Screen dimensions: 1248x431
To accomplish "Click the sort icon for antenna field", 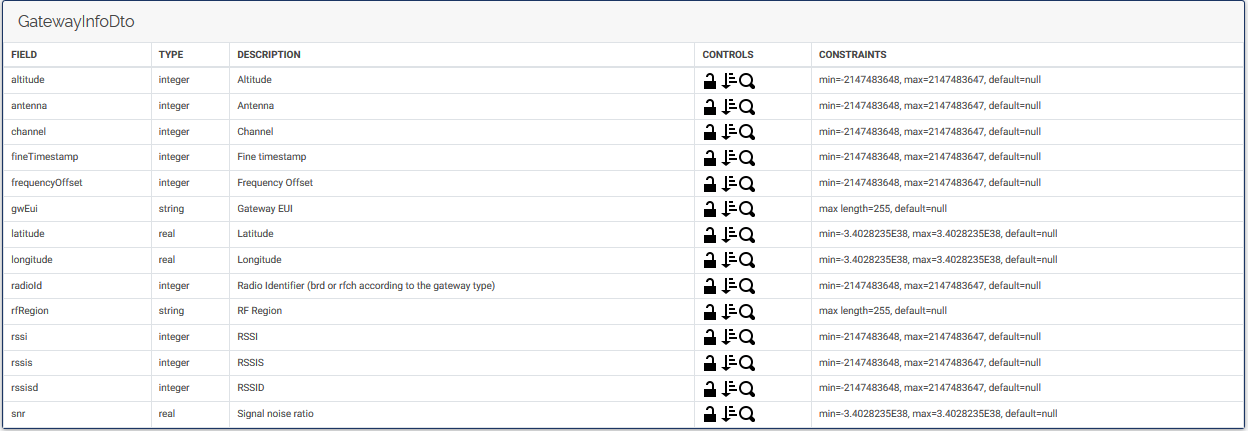I will (729, 106).
